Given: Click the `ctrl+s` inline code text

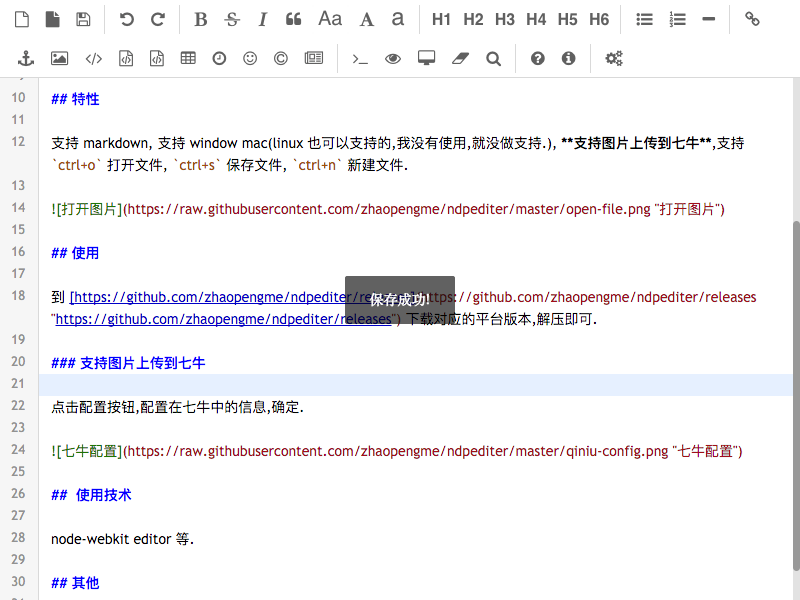Looking at the screenshot, I should [x=196, y=165].
